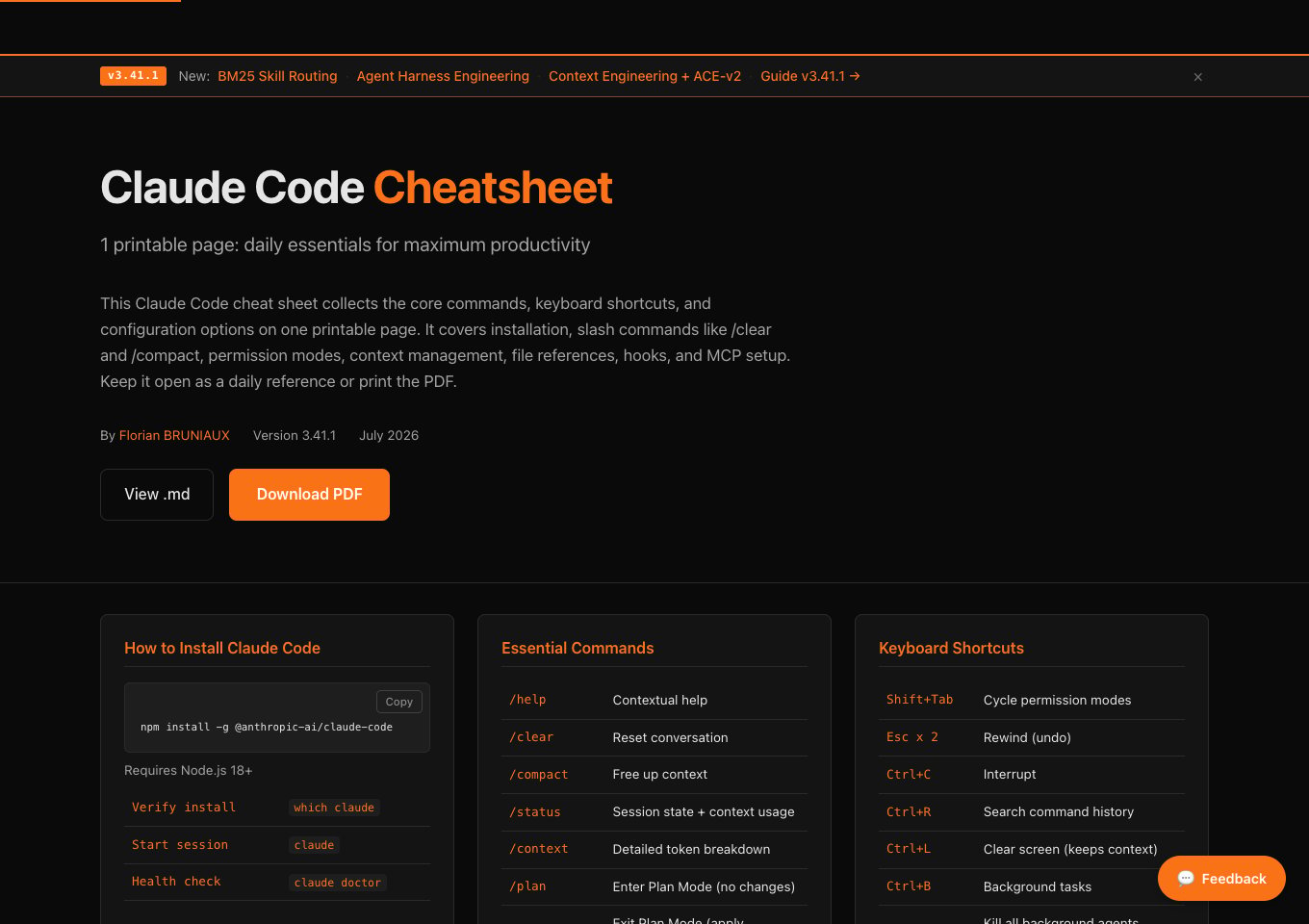Click the 'Reset conversation' description
The image size is (1309, 924).
click(671, 737)
